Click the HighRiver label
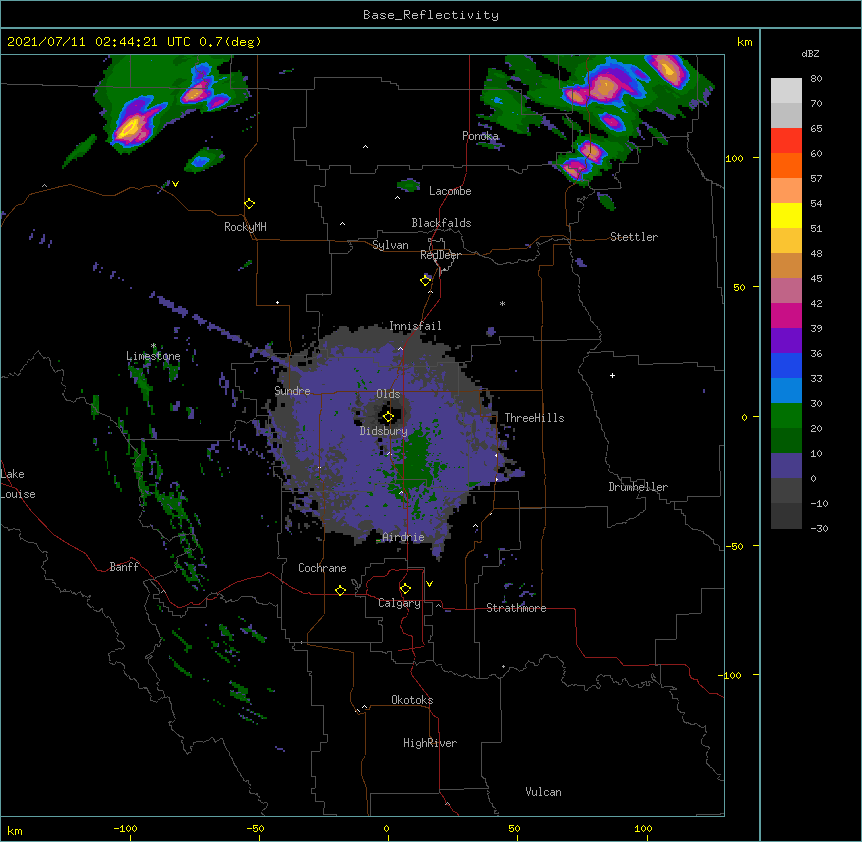This screenshot has height=842, width=862. (x=430, y=743)
